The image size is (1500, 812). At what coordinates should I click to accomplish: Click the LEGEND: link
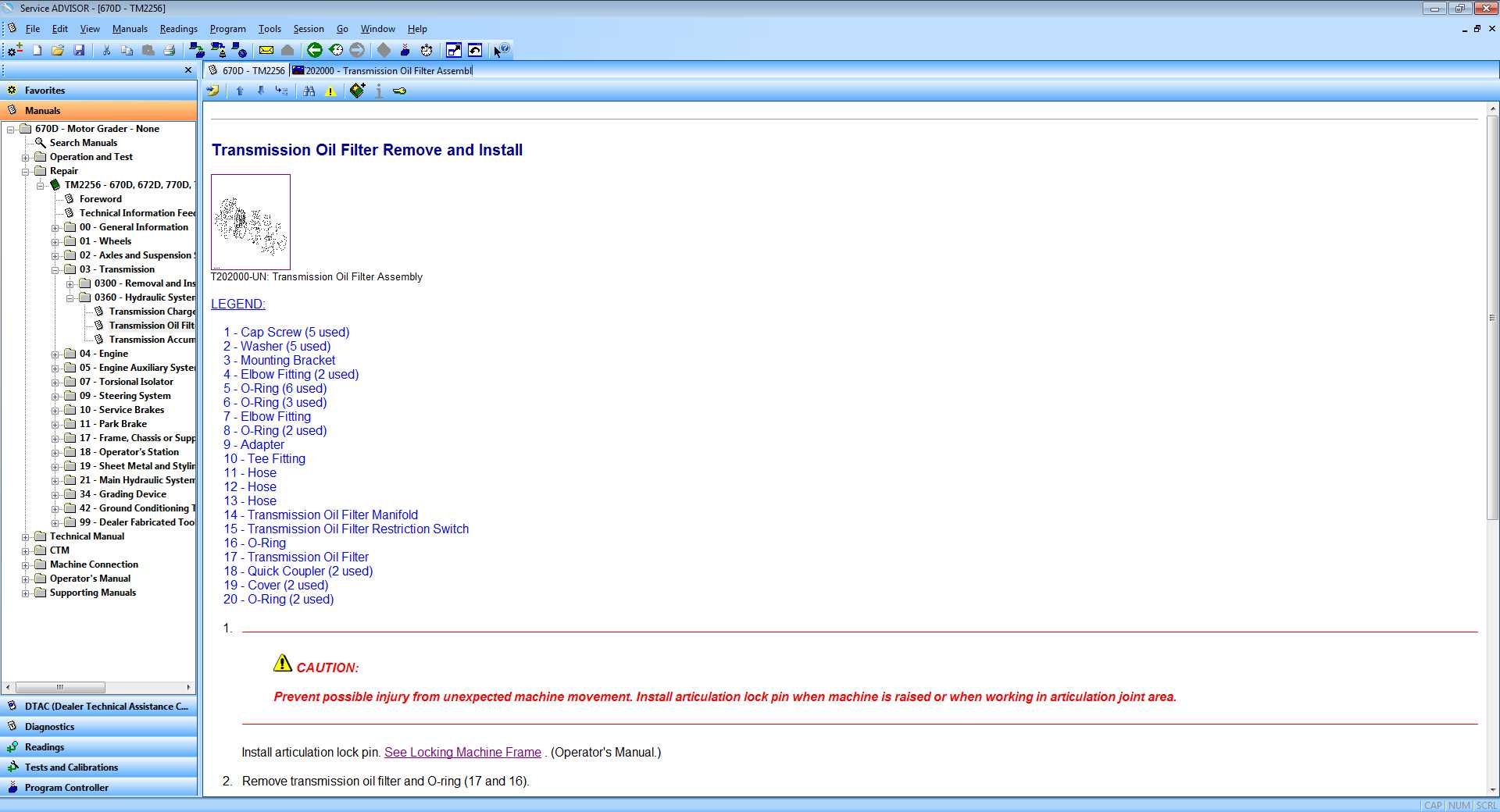coord(238,304)
